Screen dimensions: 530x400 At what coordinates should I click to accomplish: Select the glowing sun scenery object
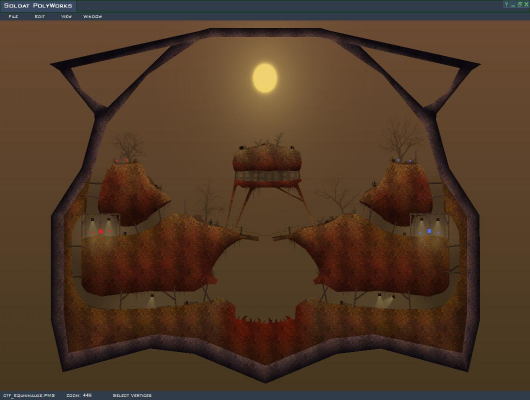[x=265, y=78]
